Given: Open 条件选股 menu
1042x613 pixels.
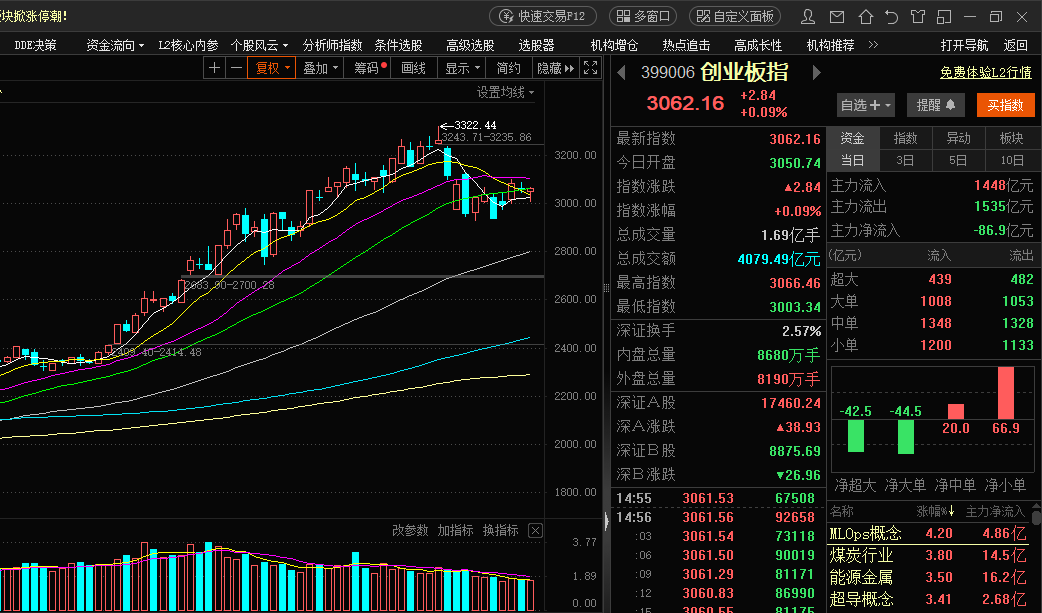Looking at the screenshot, I should pyautogui.click(x=398, y=45).
